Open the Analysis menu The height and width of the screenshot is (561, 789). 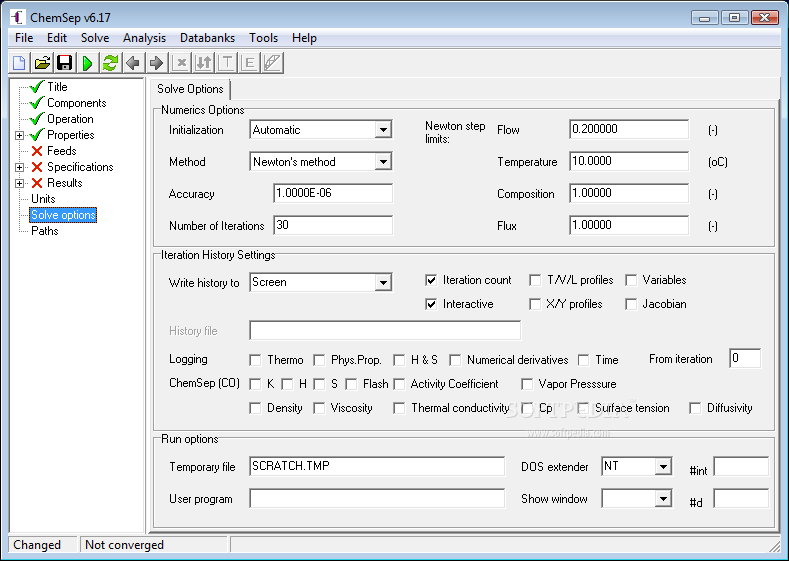144,38
